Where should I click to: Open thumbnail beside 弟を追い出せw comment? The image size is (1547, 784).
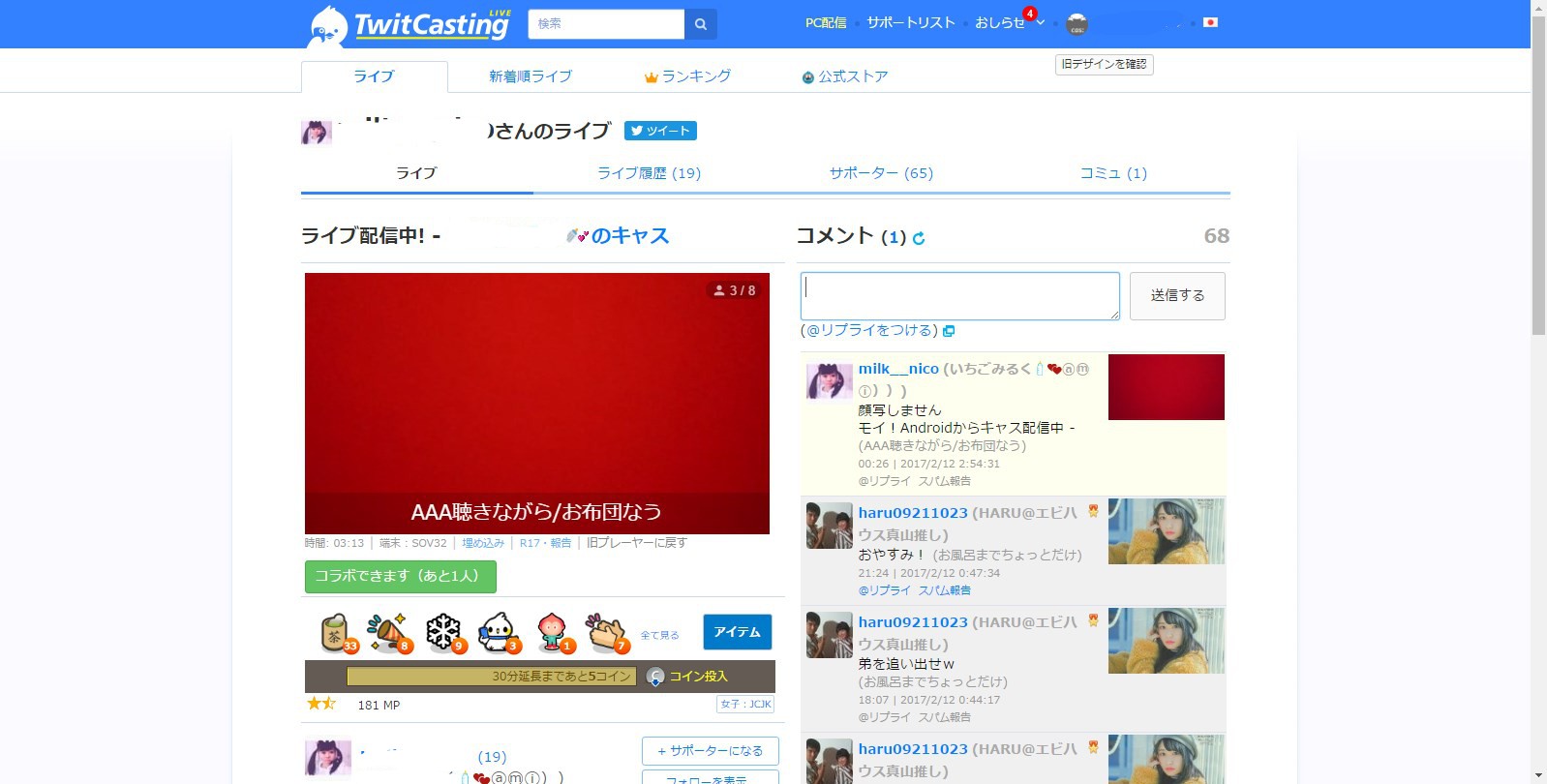coord(1167,641)
